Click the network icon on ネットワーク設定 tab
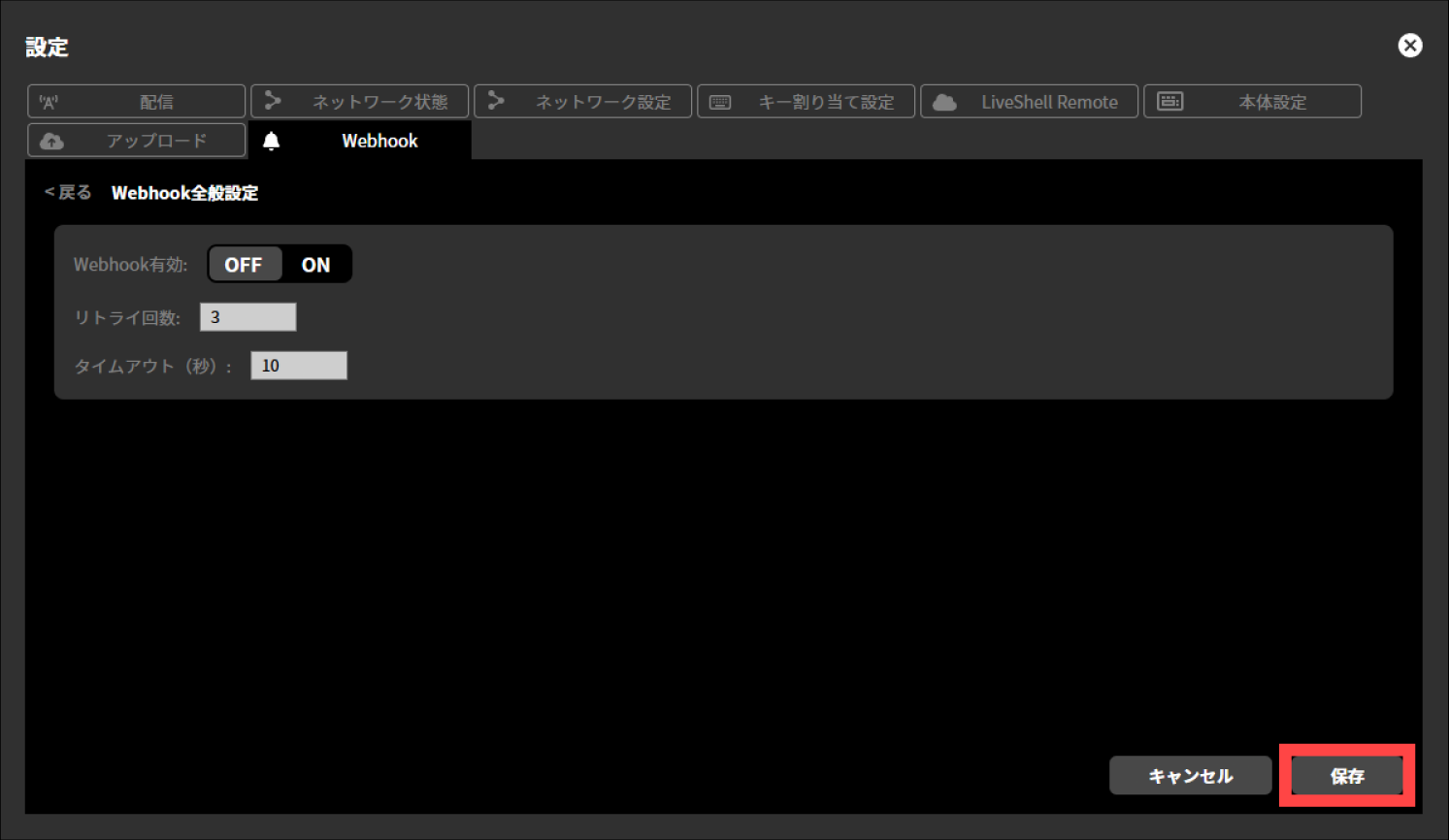Screen dimensions: 1449x840 pyautogui.click(x=496, y=101)
